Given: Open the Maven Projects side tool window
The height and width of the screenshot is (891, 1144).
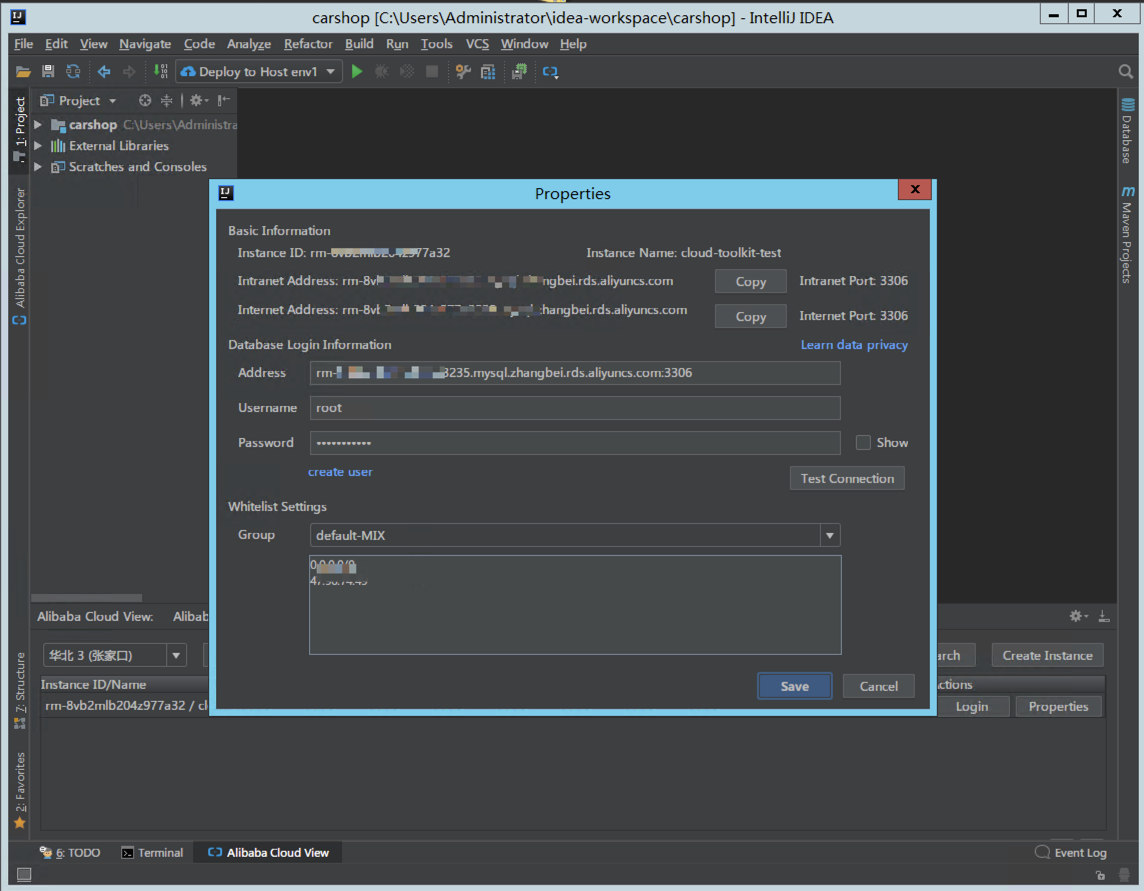Looking at the screenshot, I should (x=1127, y=234).
